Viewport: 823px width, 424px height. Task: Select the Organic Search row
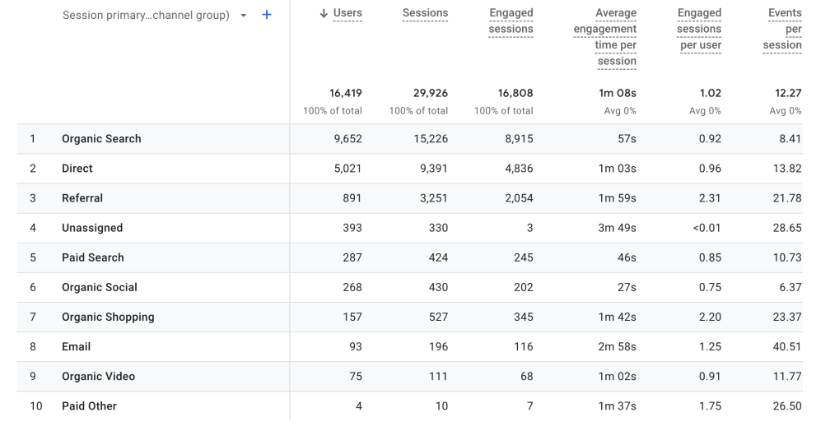click(101, 139)
